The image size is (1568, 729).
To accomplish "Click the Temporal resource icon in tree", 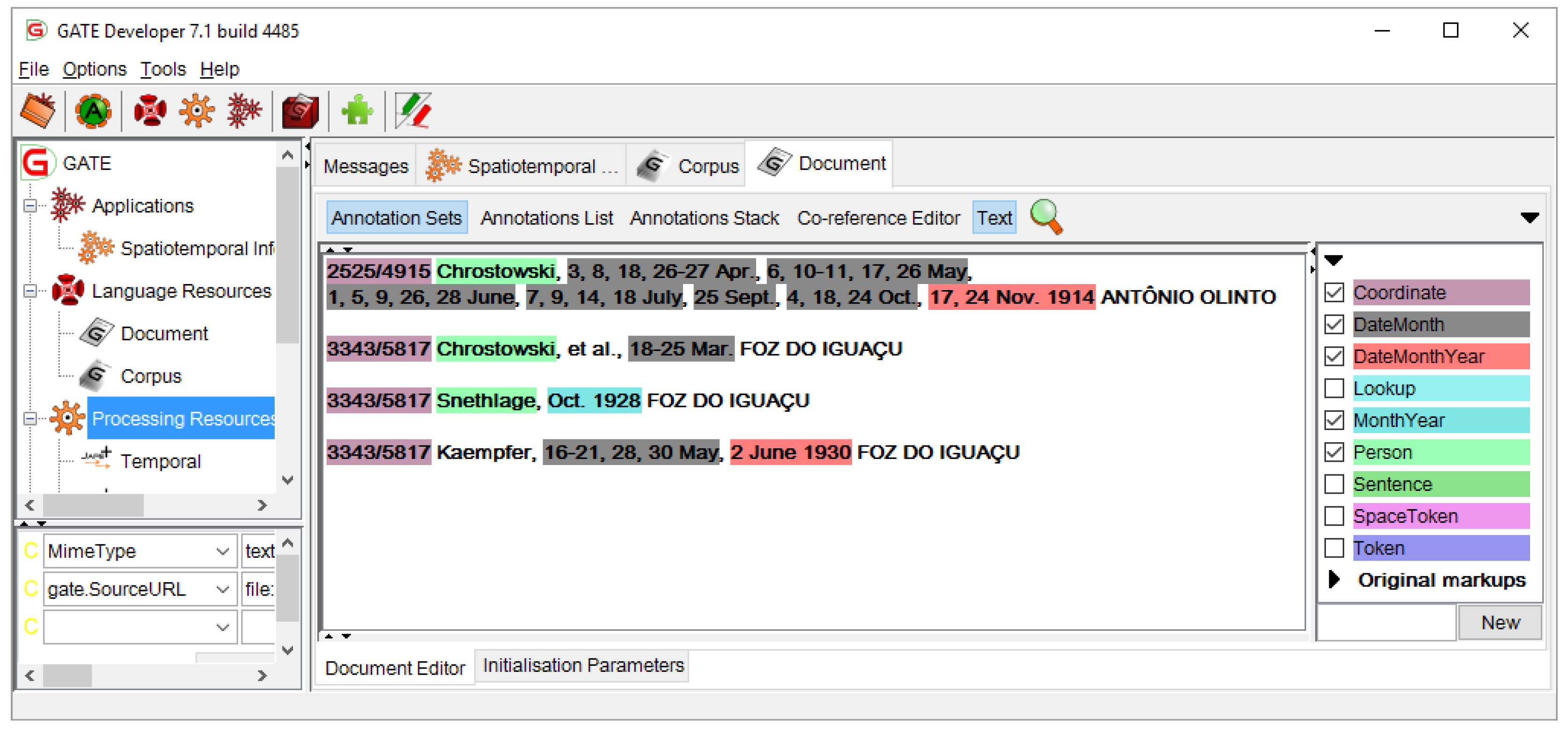I will click(x=96, y=460).
